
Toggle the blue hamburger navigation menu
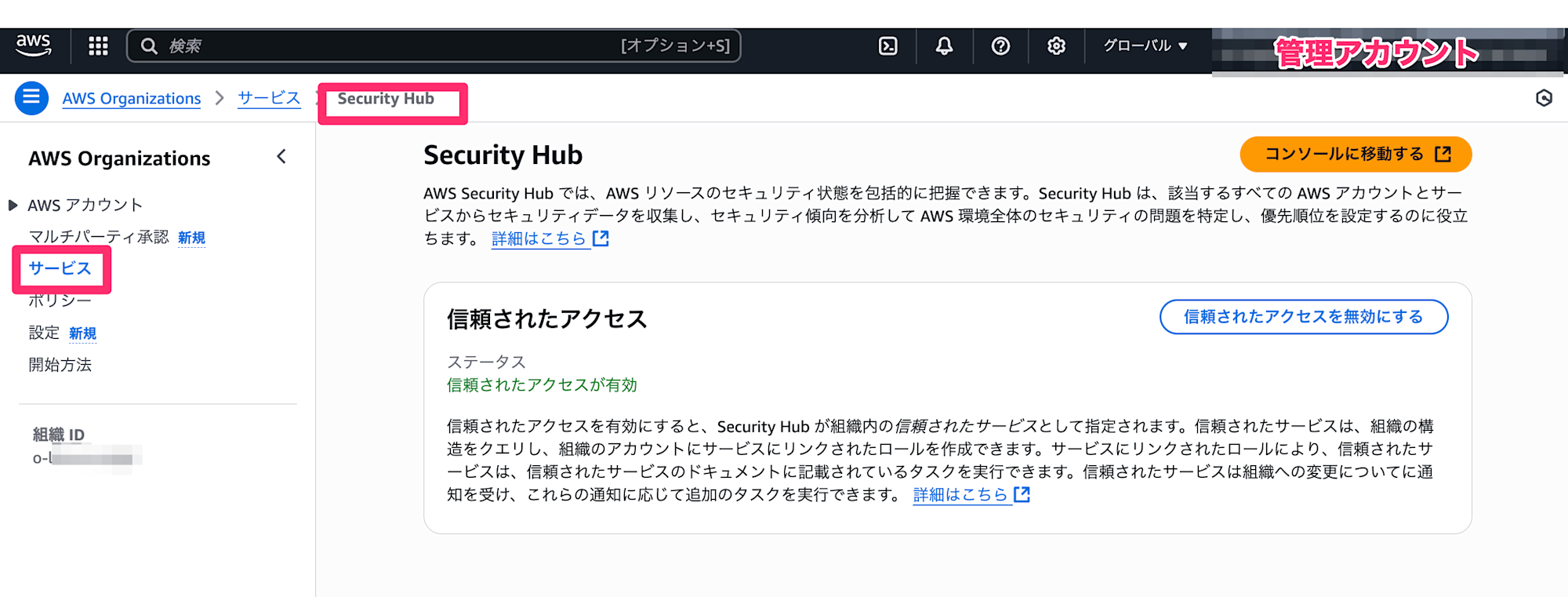(31, 98)
